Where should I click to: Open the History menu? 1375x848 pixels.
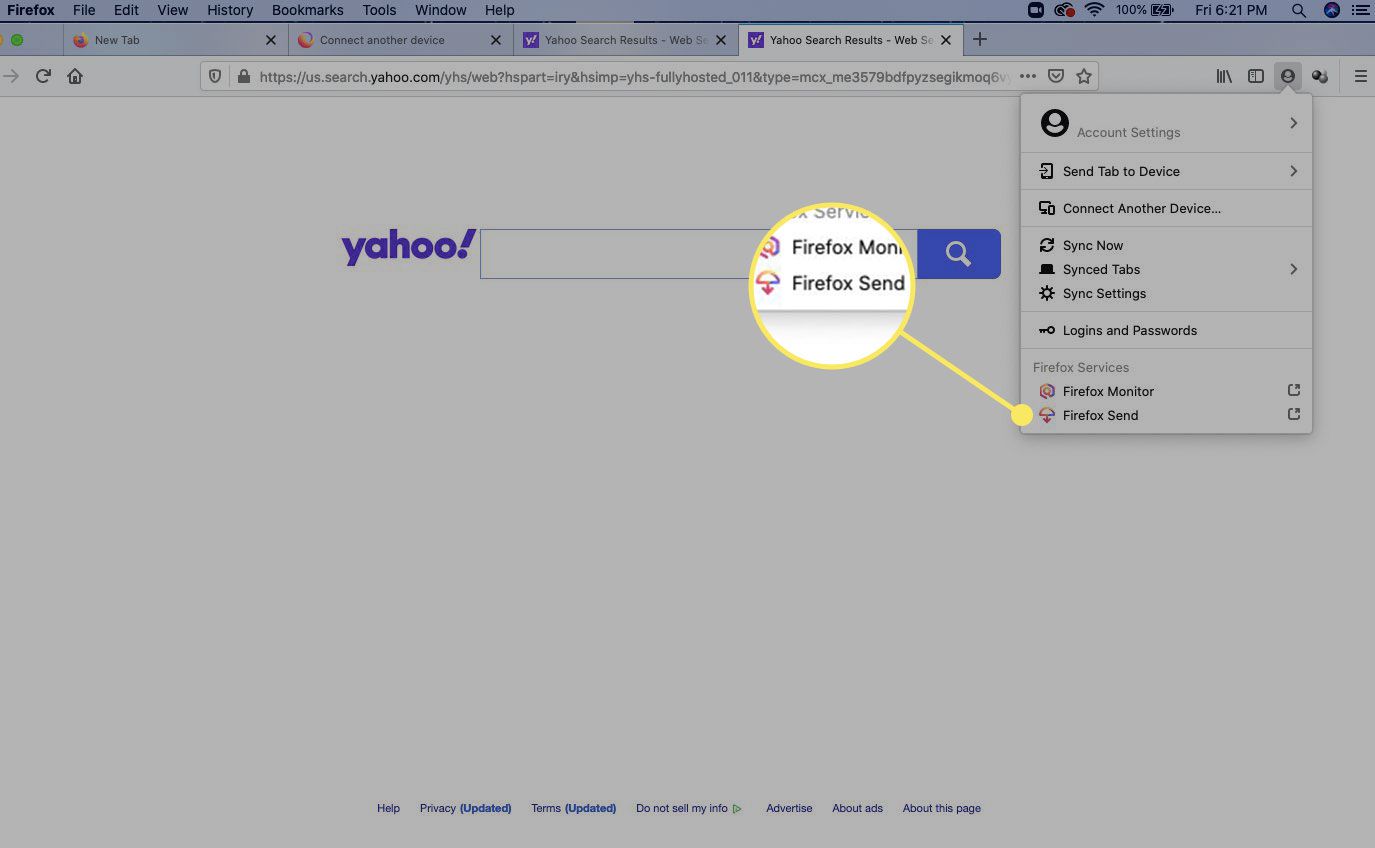pos(230,10)
